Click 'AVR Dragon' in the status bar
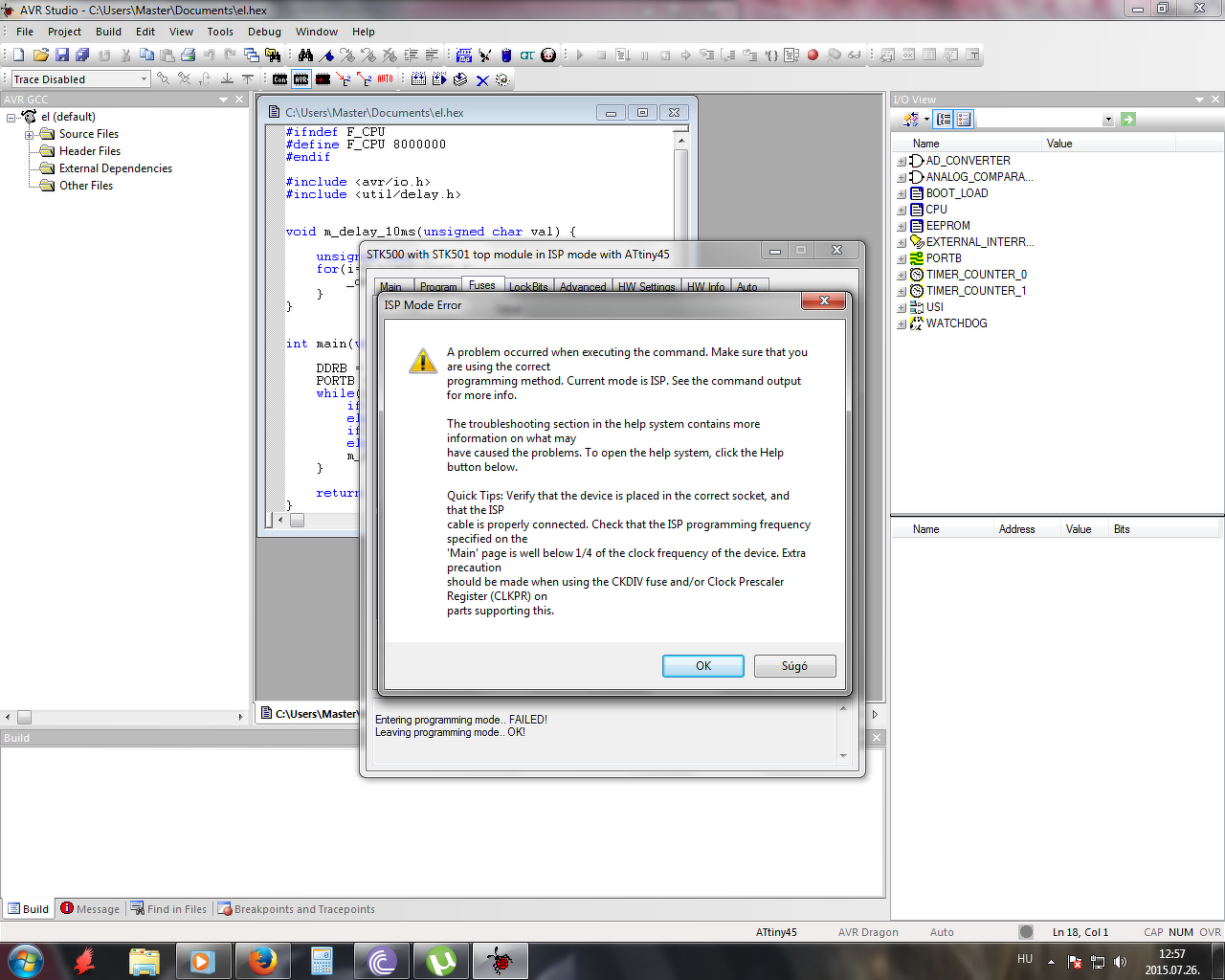 pyautogui.click(x=868, y=932)
